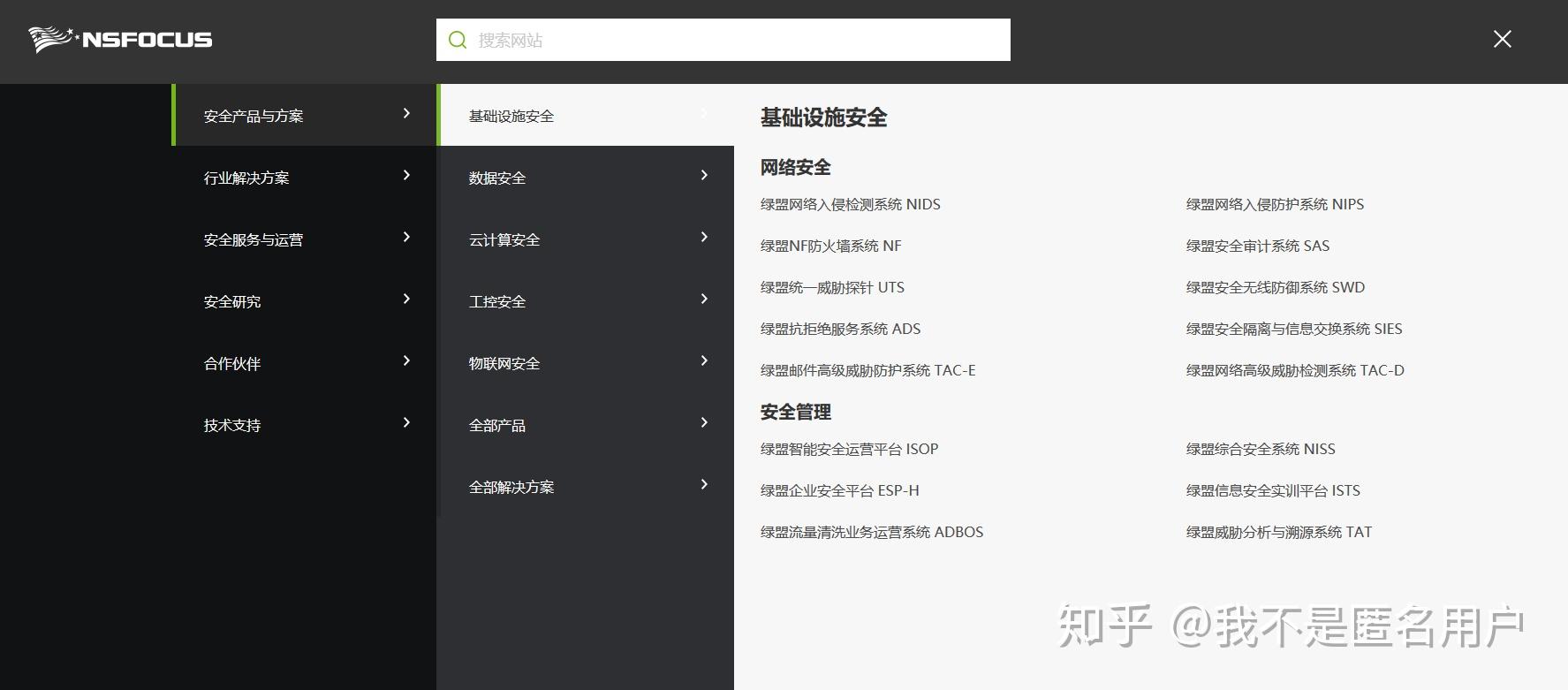Open 绿盟流量清洗业务运营系统 ADBOS link
The image size is (1568, 690).
(x=872, y=532)
